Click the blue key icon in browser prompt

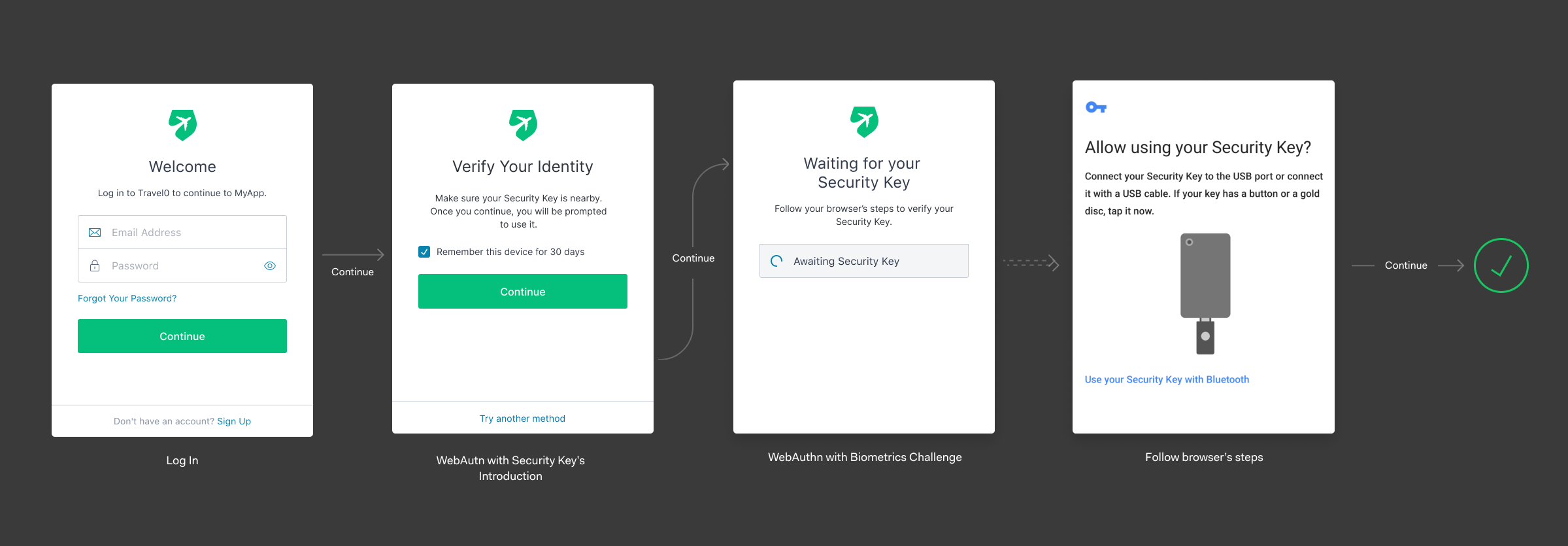(x=1096, y=107)
